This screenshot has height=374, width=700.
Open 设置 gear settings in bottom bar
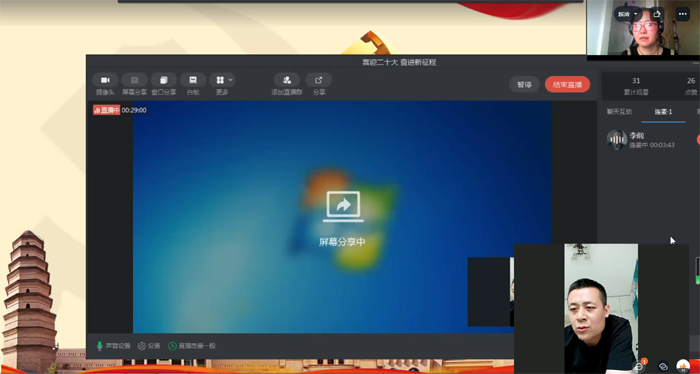[149, 346]
